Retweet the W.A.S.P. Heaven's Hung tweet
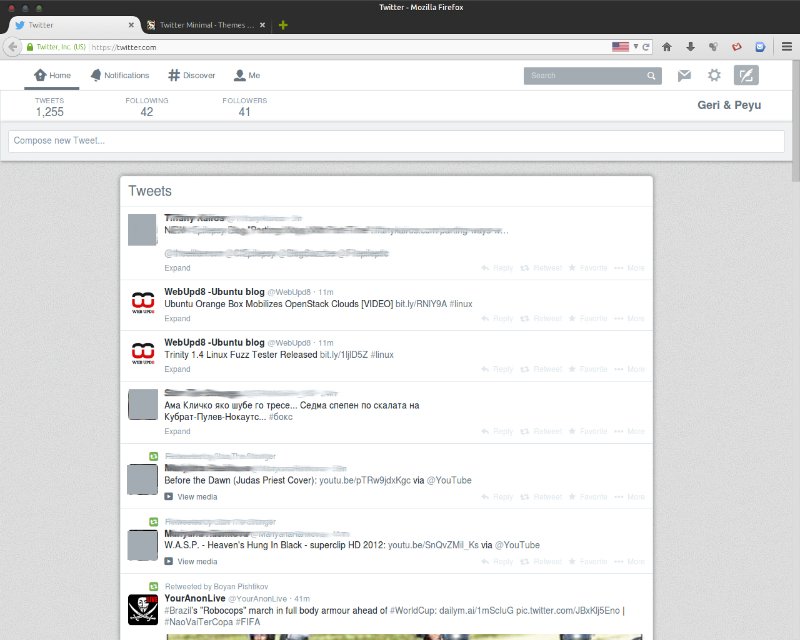Image resolution: width=800 pixels, height=640 pixels. [541, 561]
